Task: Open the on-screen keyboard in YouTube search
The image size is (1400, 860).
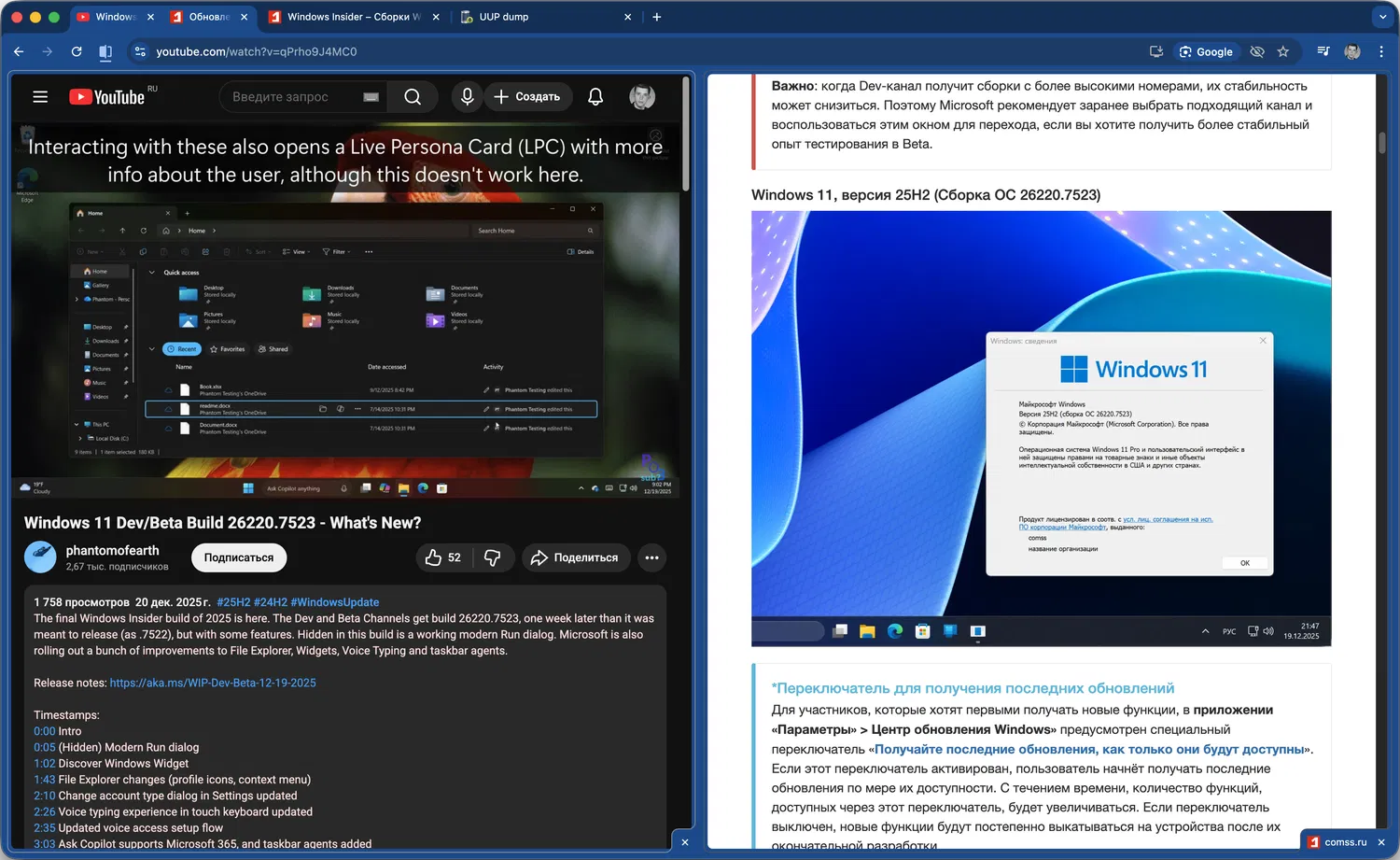Action: (371, 97)
